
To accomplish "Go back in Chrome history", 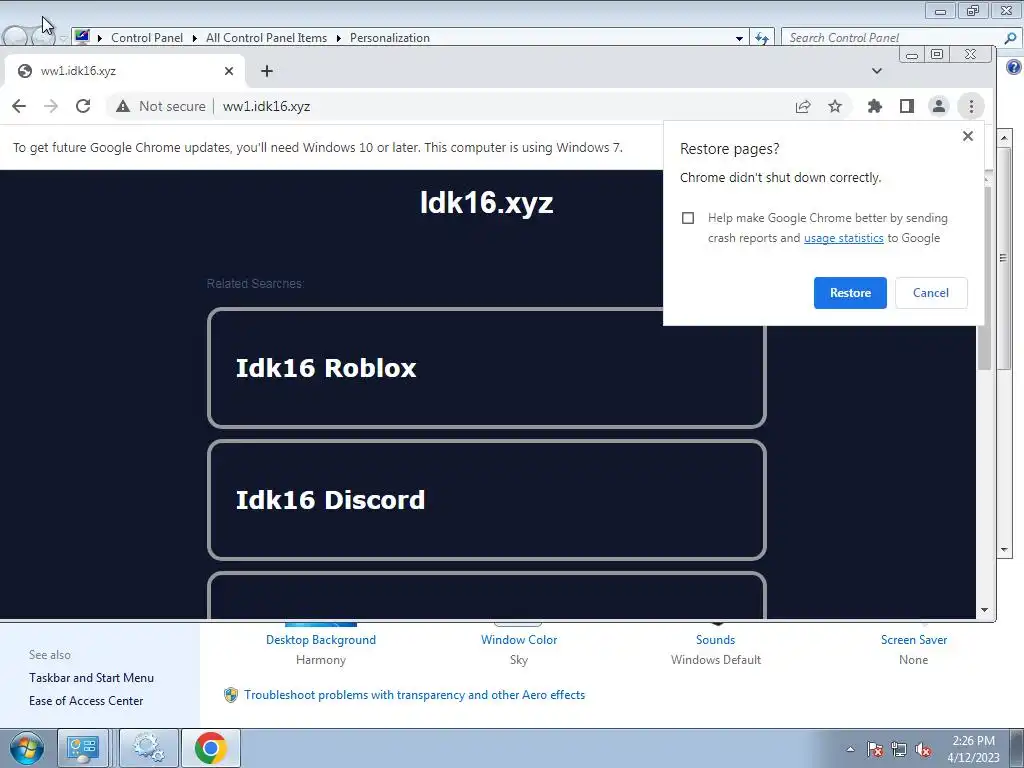I will click(19, 106).
